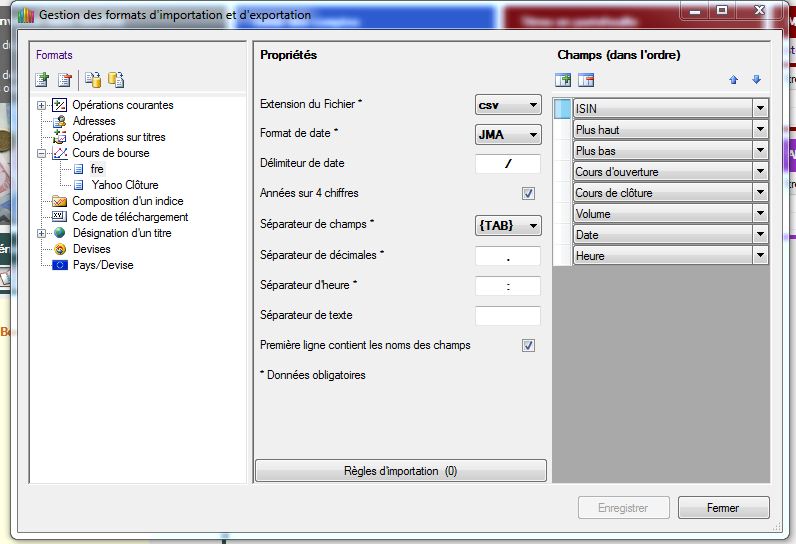Viewport: 796px width, 544px height.
Task: Select the ISIN row header in fields list
Action: coord(562,109)
